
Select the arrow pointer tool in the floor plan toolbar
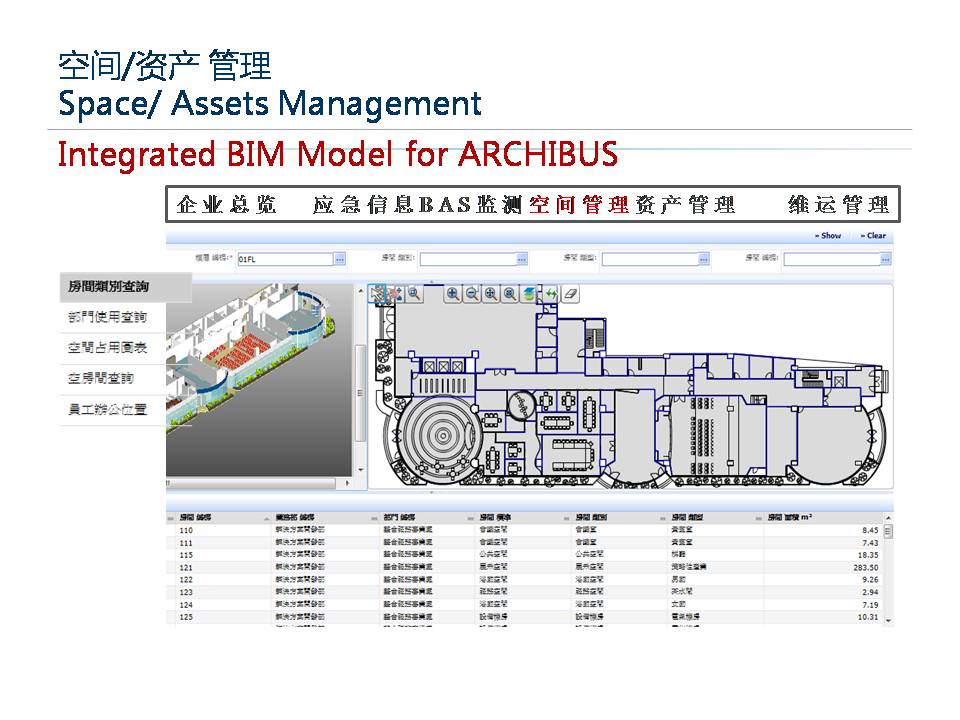click(378, 294)
